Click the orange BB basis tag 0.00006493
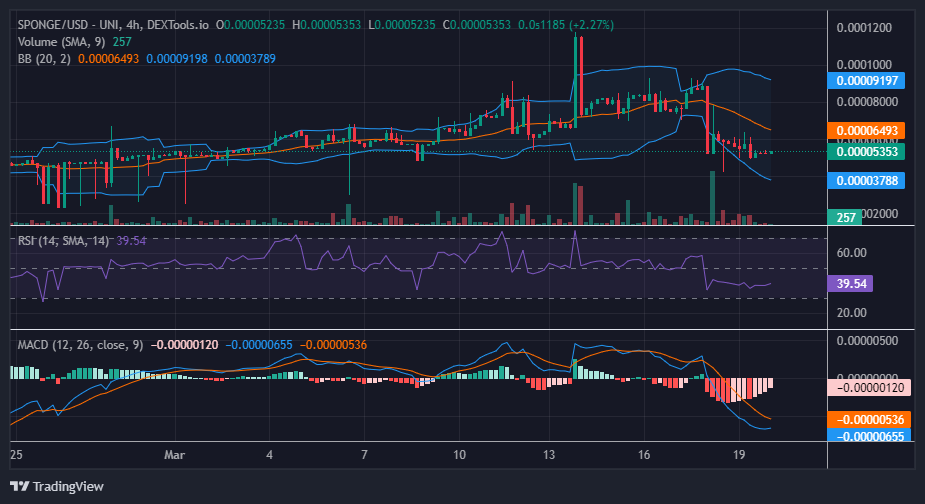Image resolution: width=925 pixels, height=504 pixels. pyautogui.click(x=866, y=130)
